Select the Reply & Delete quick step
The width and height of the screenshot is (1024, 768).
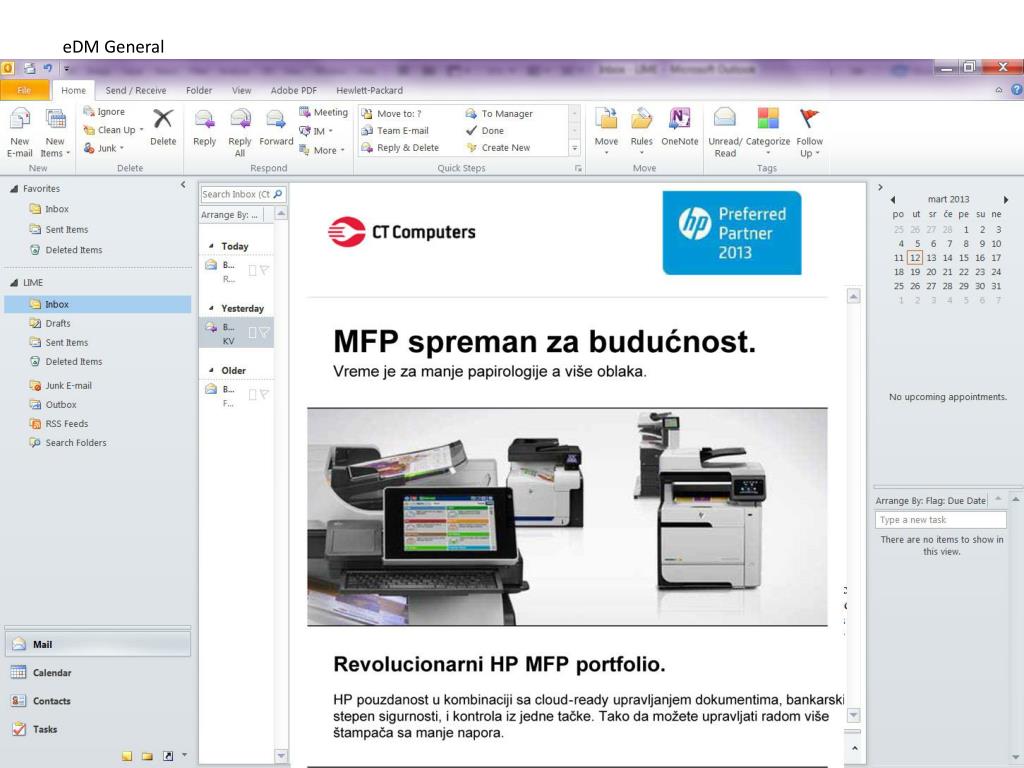click(x=407, y=148)
